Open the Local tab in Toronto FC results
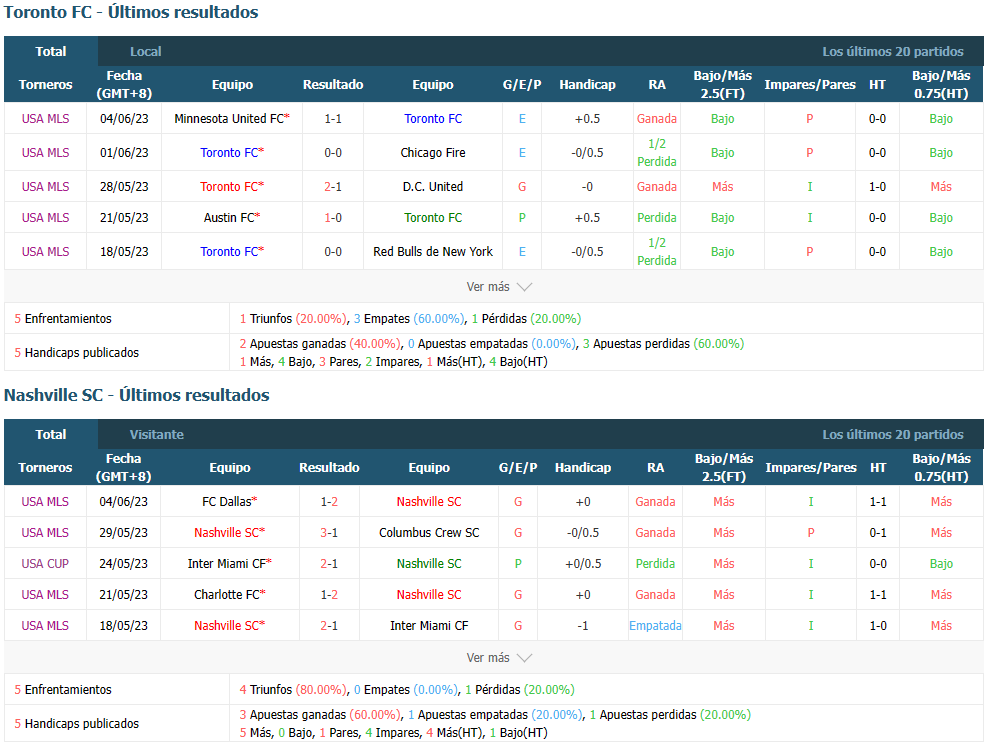 click(145, 51)
